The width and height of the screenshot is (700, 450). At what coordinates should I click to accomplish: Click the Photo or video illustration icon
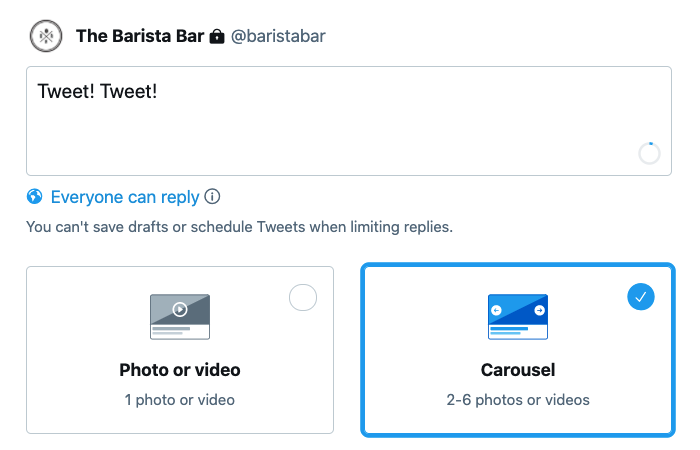point(180,317)
